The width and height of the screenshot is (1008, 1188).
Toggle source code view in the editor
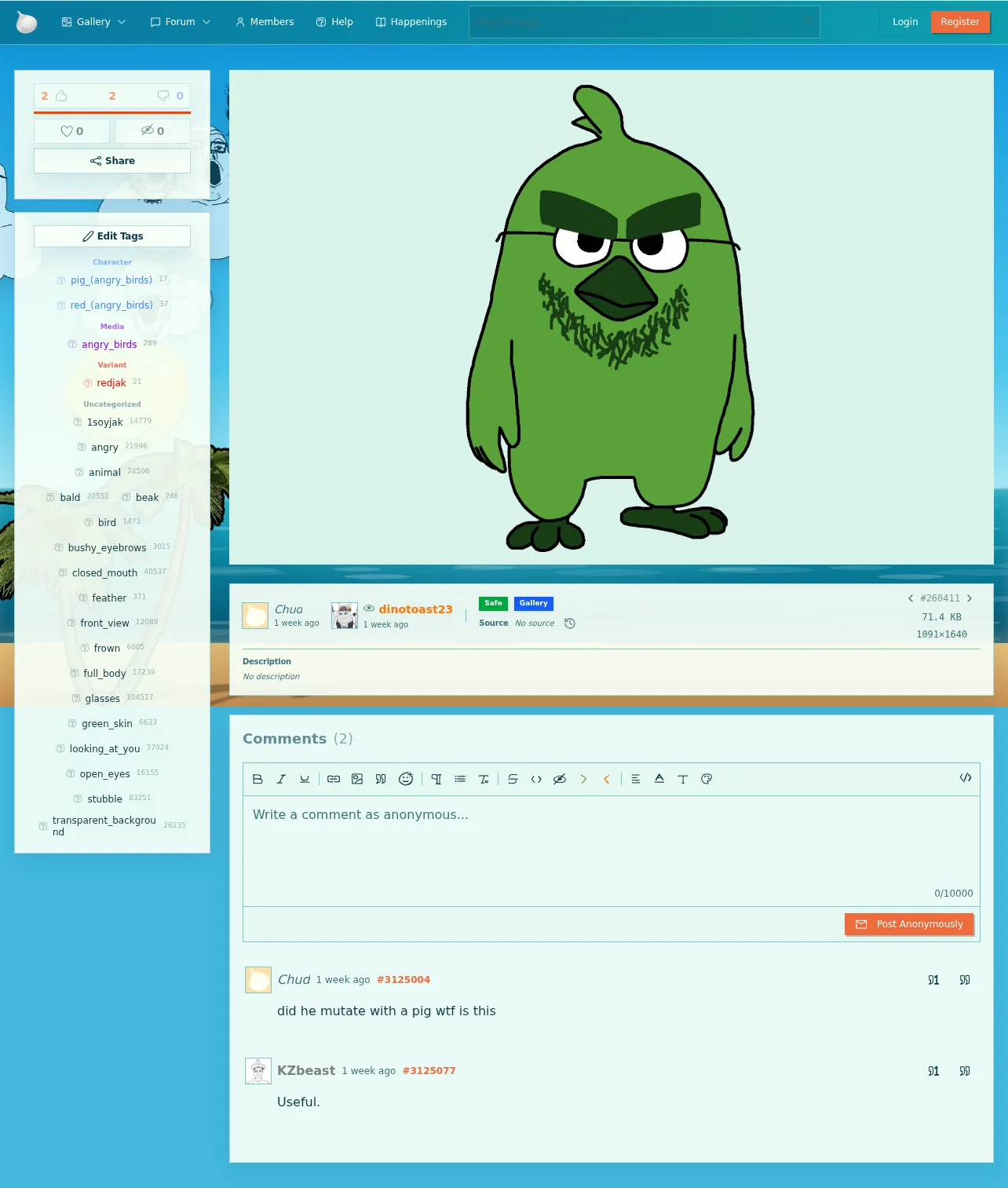click(x=966, y=777)
